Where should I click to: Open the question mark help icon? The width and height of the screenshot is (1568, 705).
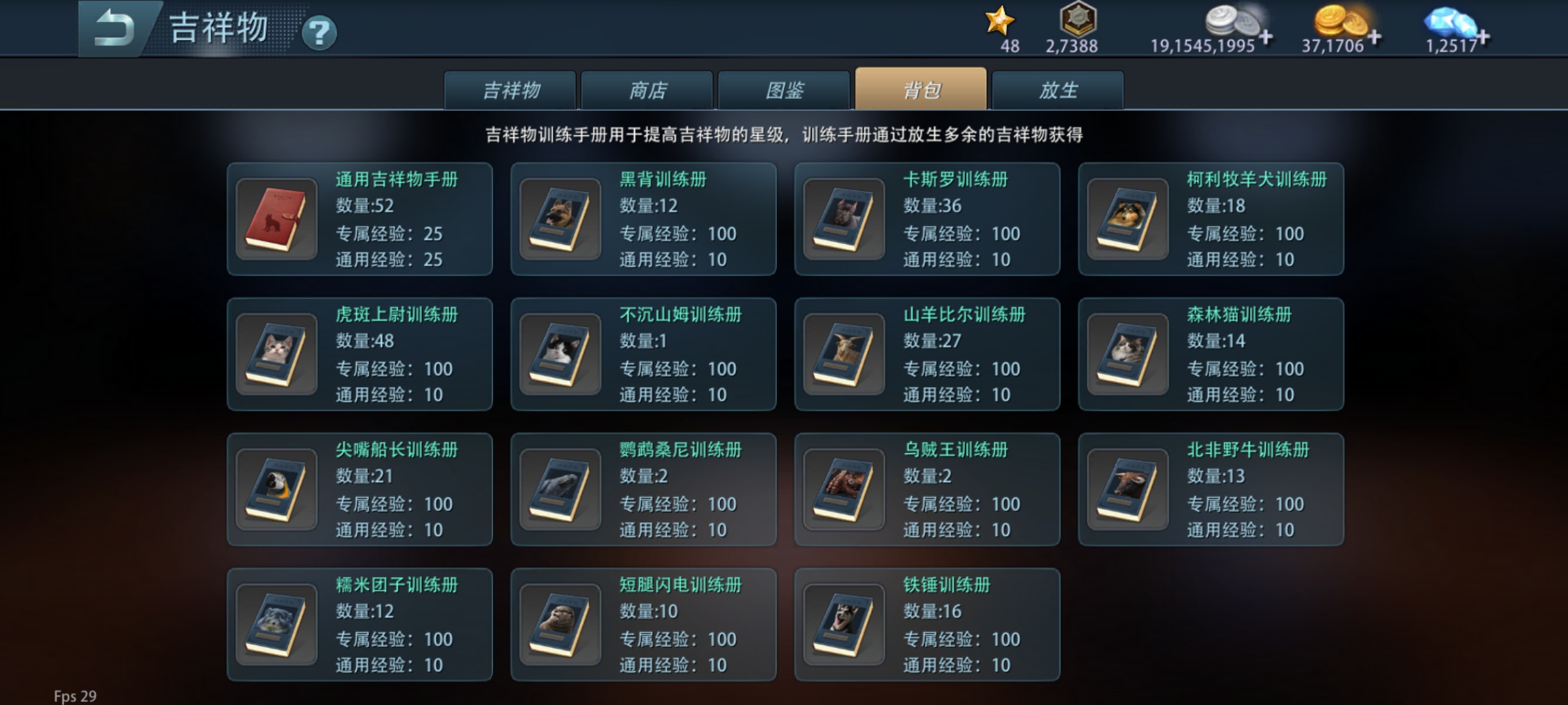point(319,32)
